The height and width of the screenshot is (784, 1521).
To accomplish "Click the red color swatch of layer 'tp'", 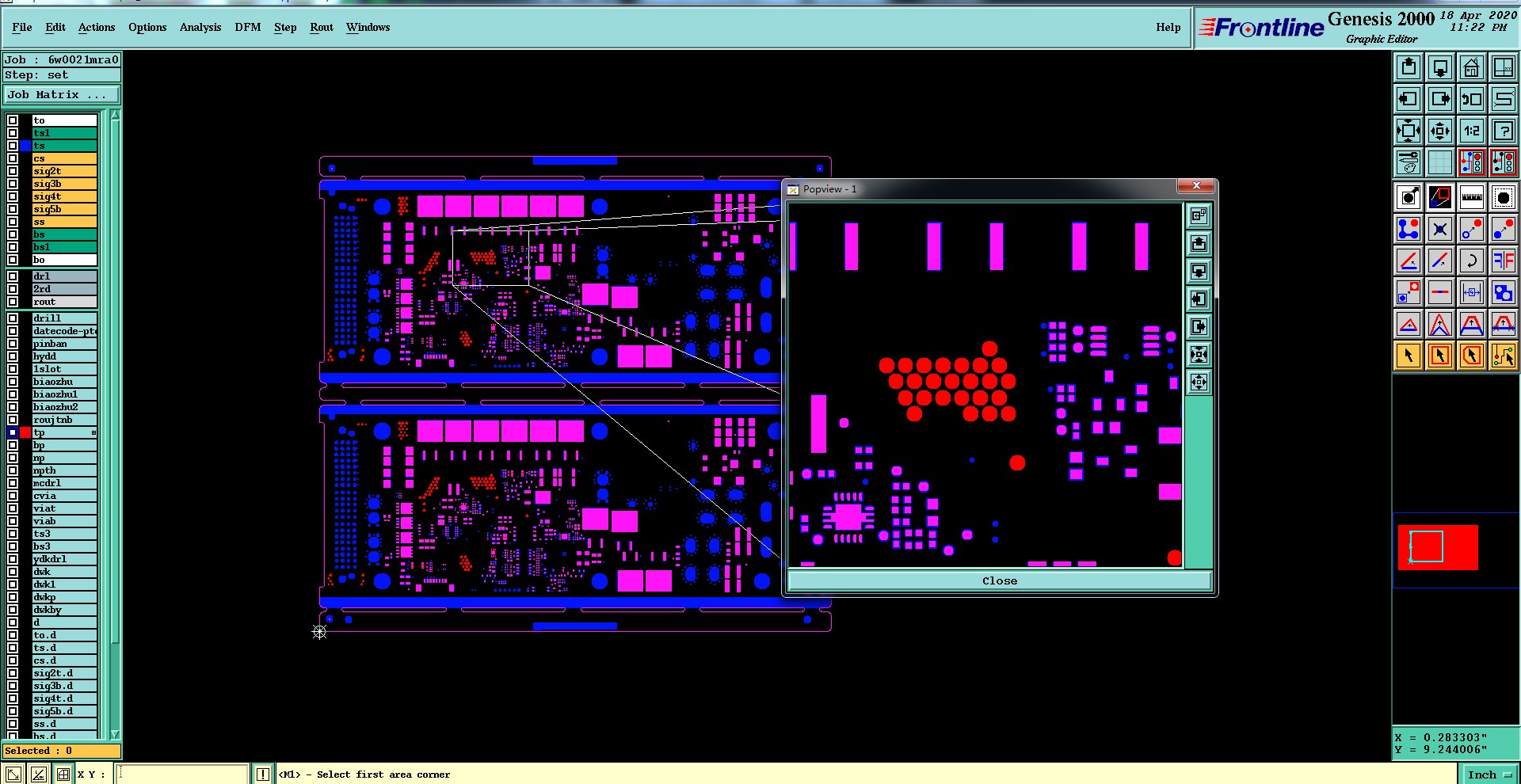I will click(x=25, y=432).
